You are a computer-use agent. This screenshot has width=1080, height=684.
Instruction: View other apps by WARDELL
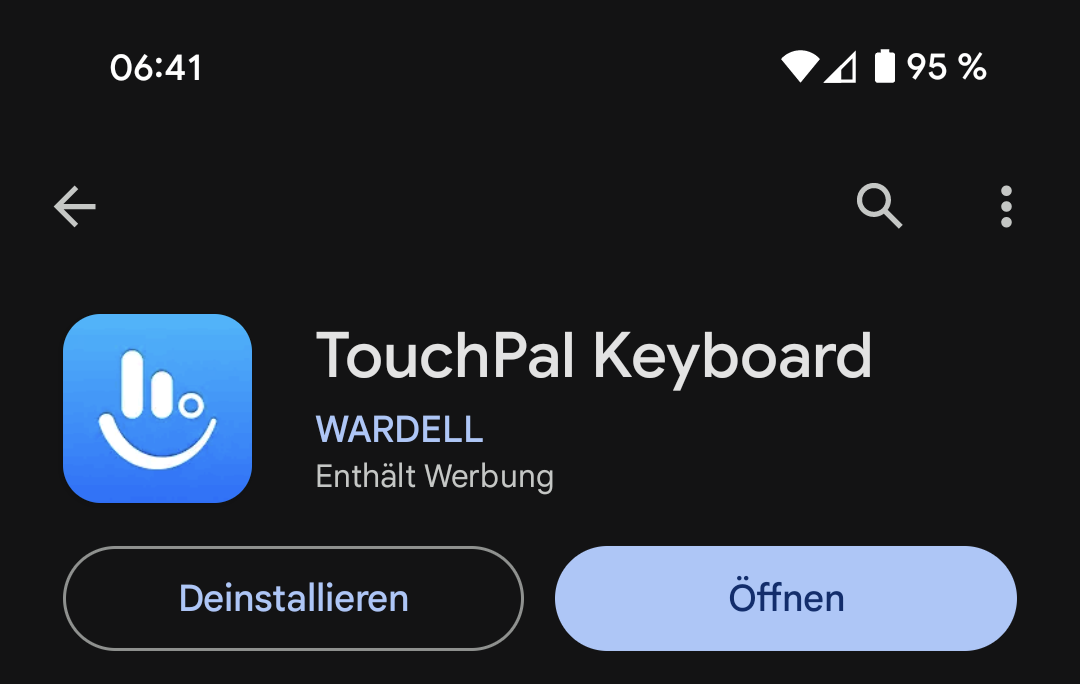(x=399, y=429)
